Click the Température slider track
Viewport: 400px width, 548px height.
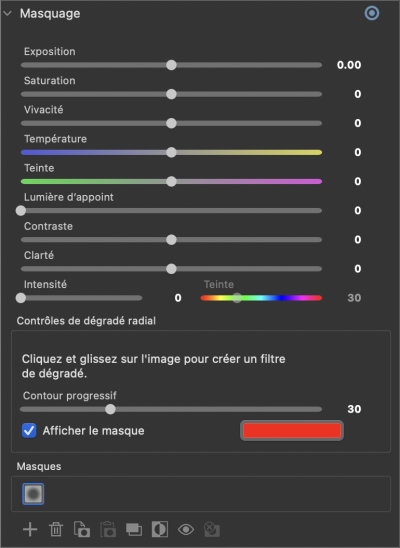(171, 152)
